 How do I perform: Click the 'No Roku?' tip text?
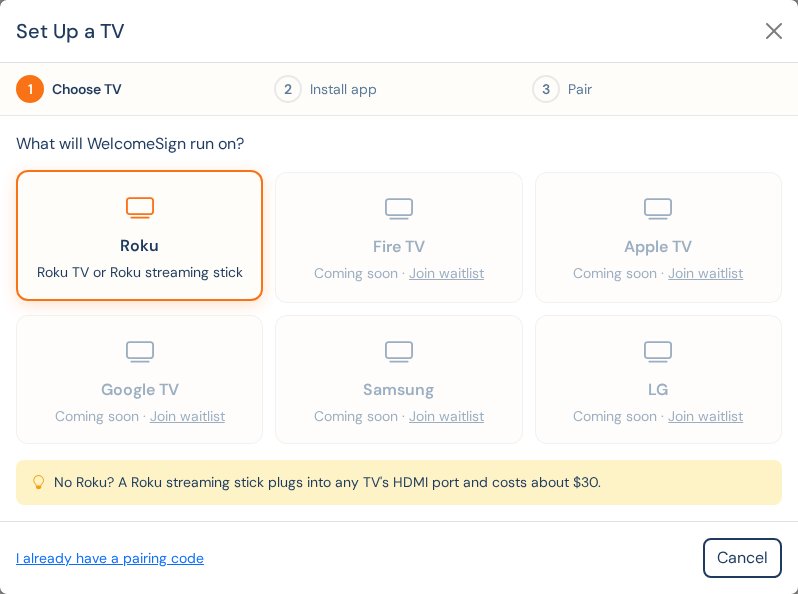click(327, 482)
